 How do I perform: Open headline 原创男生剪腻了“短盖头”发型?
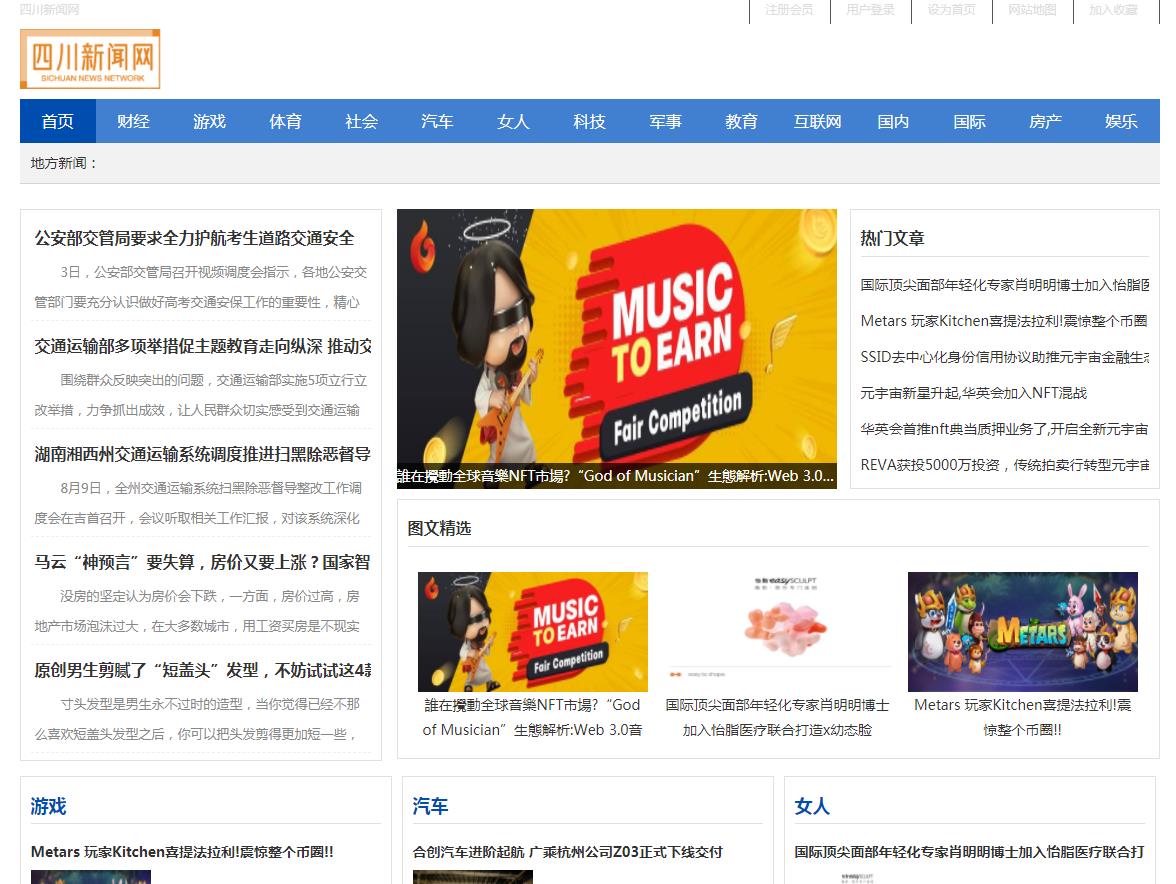tap(202, 670)
